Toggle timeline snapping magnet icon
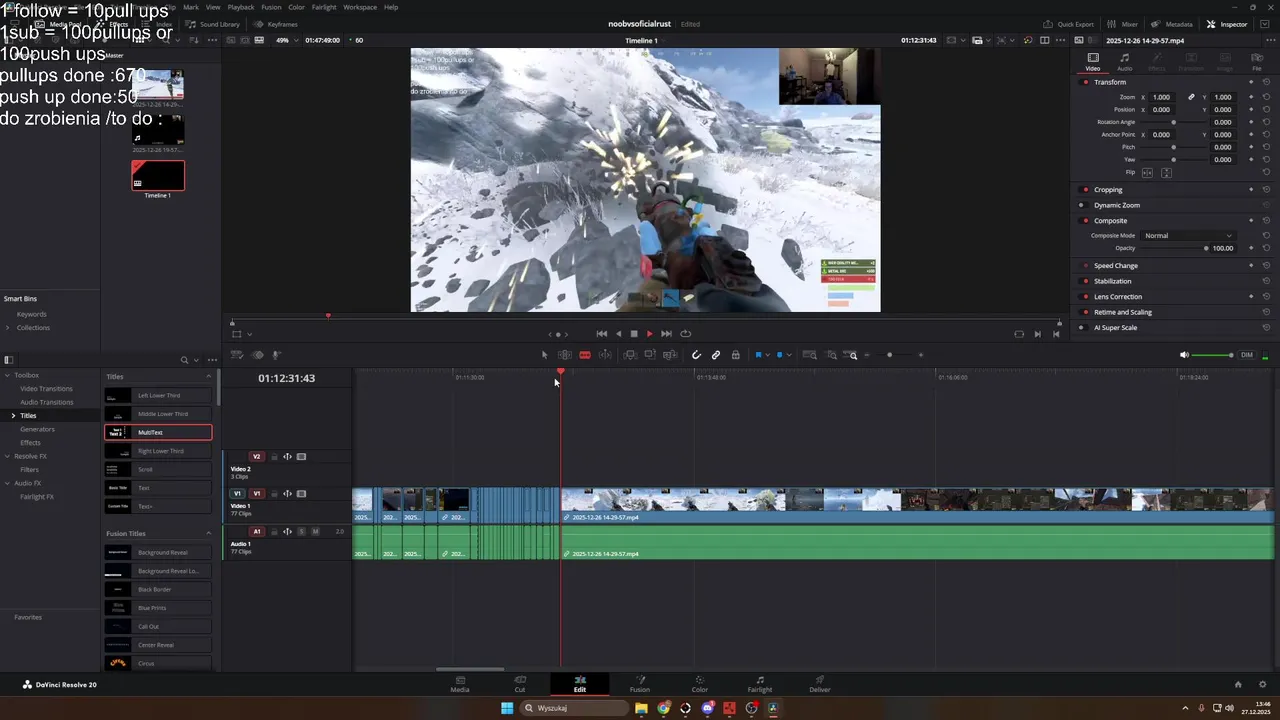Screen dimensions: 1280x720 (x=697, y=355)
